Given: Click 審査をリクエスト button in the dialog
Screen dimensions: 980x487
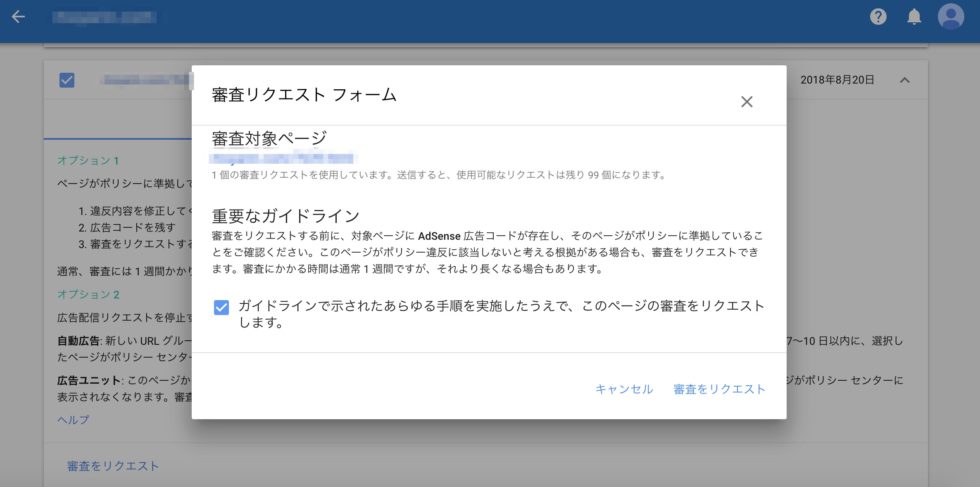Looking at the screenshot, I should (x=719, y=389).
